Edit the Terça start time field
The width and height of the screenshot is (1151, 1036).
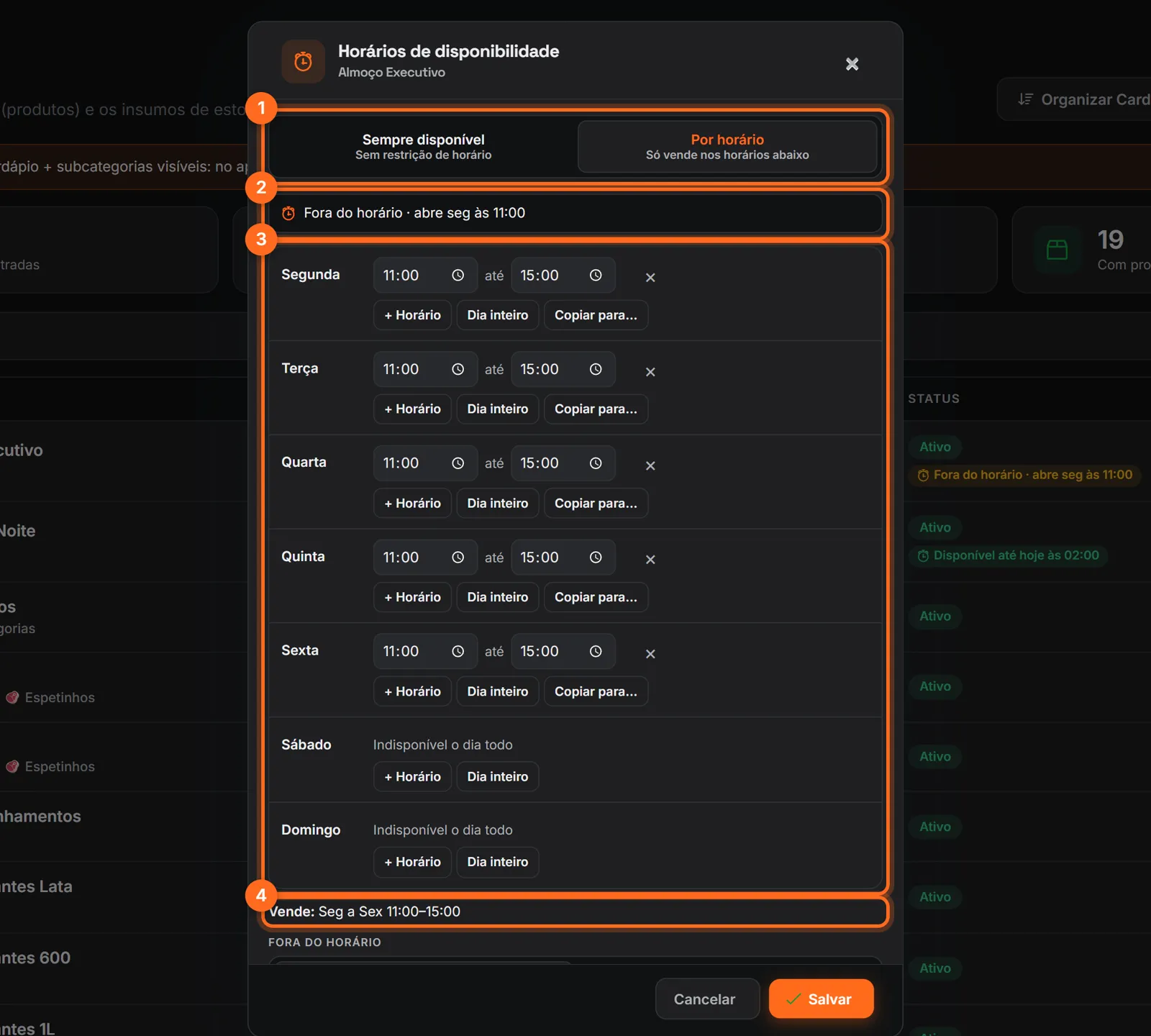(425, 369)
